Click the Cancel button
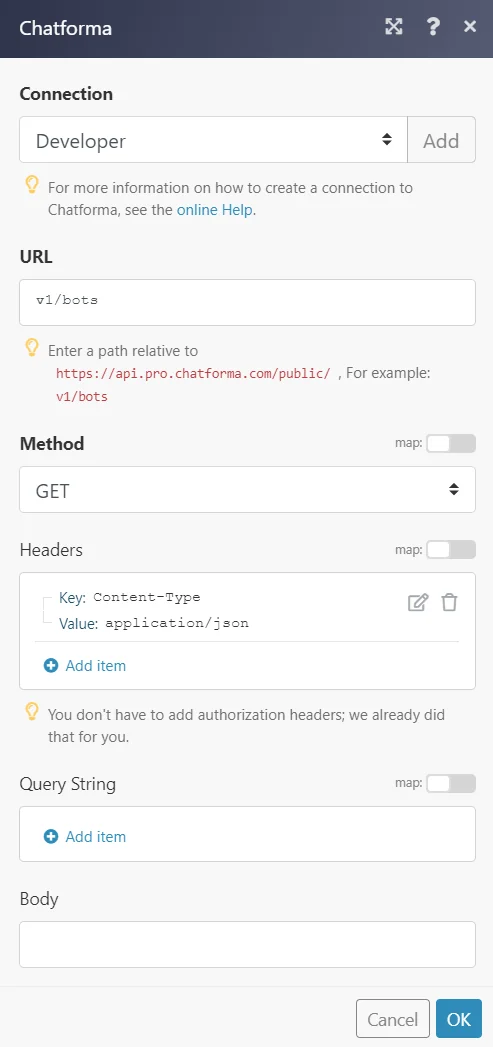493x1047 pixels. pyautogui.click(x=393, y=1019)
